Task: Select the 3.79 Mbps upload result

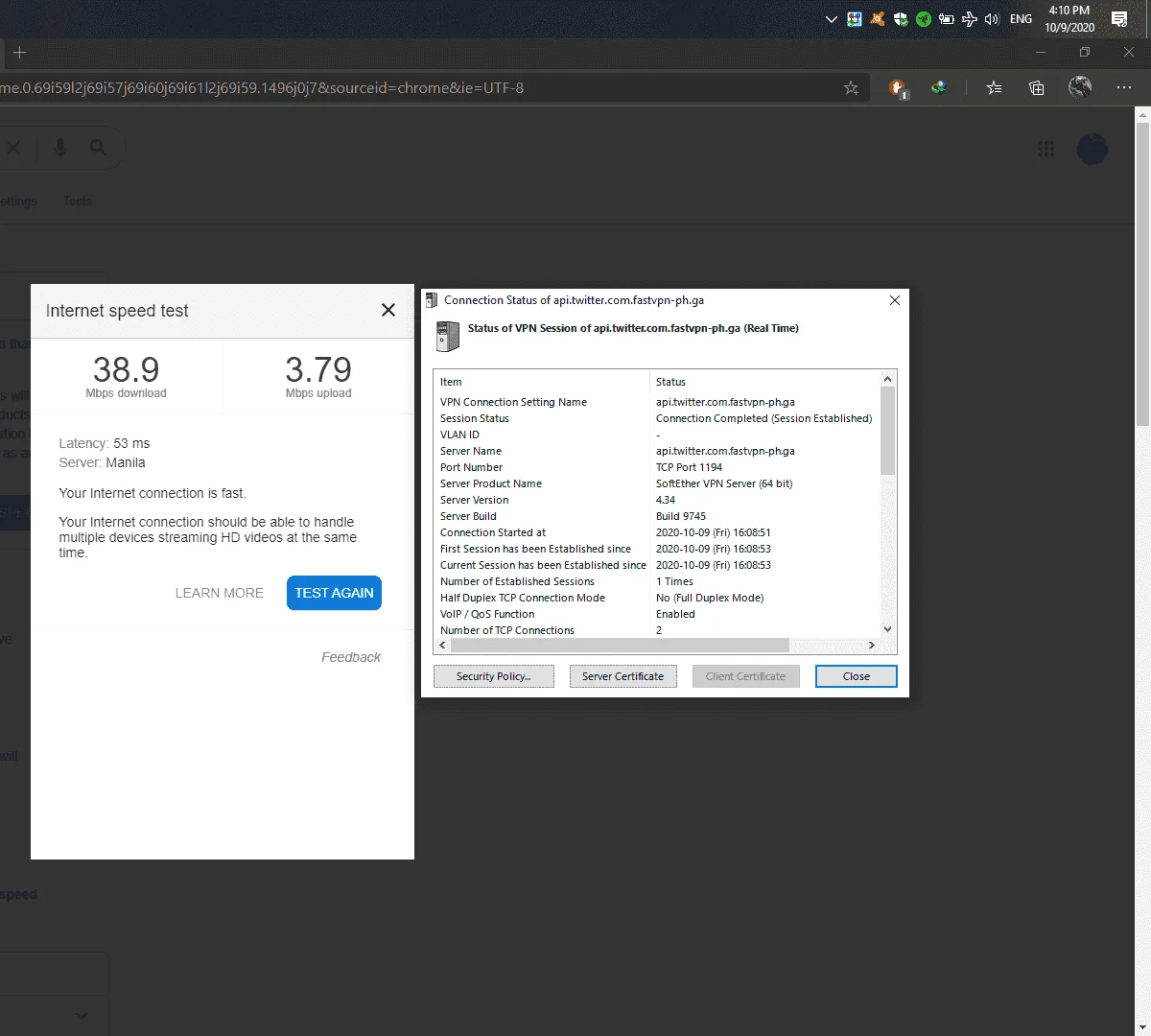Action: [x=318, y=376]
